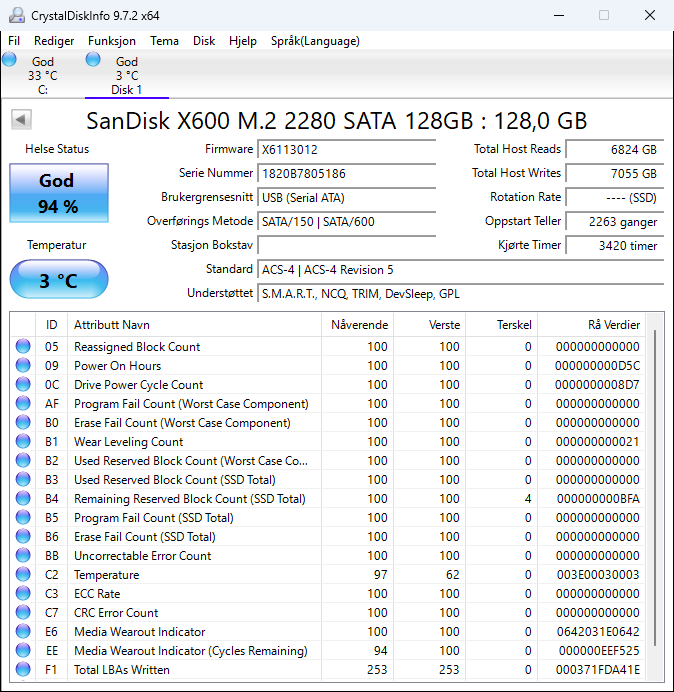
Task: Click status orb for Program Fail Count (Worst Case Component)
Action: 23,403
